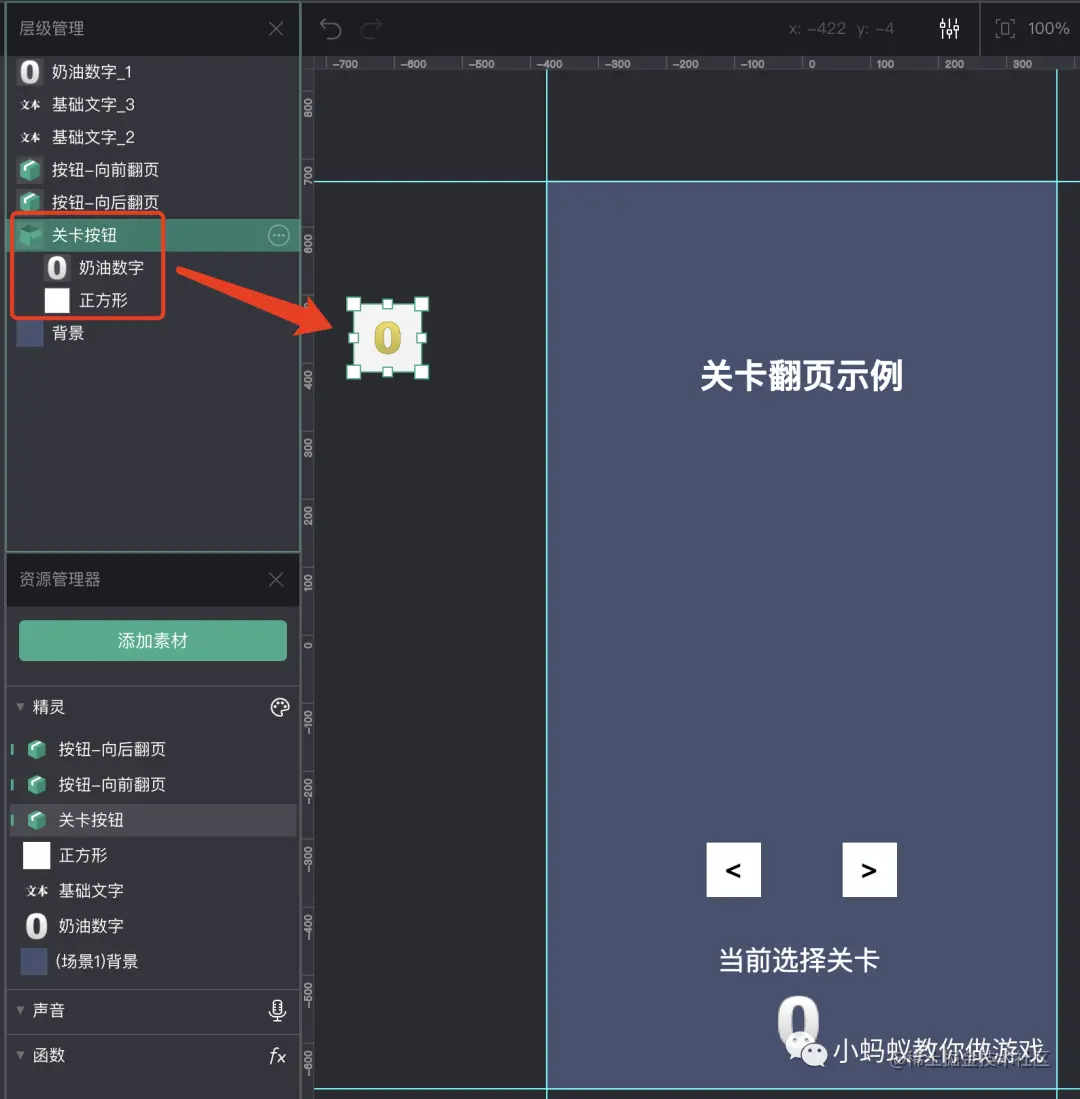Click the fit-to-screen frame icon
This screenshot has height=1099, width=1080.
pyautogui.click(x=1005, y=29)
